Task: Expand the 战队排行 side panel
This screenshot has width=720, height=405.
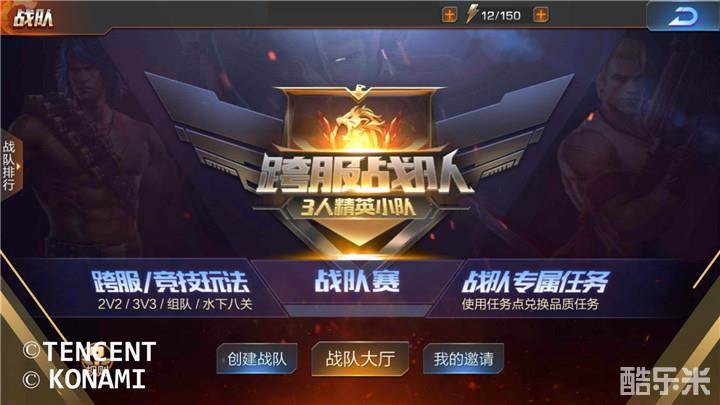Action: (10, 166)
